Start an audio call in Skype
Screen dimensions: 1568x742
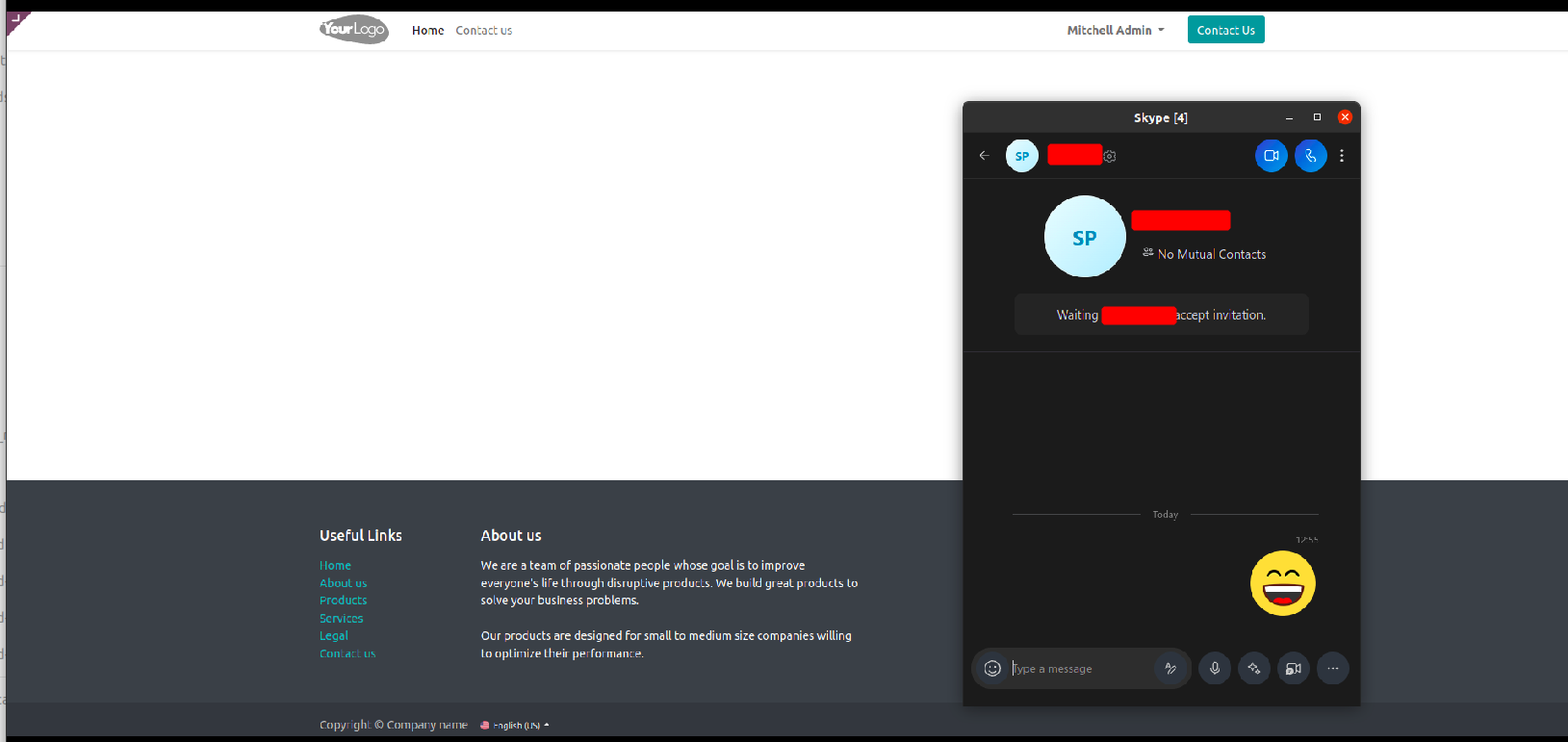(1310, 156)
